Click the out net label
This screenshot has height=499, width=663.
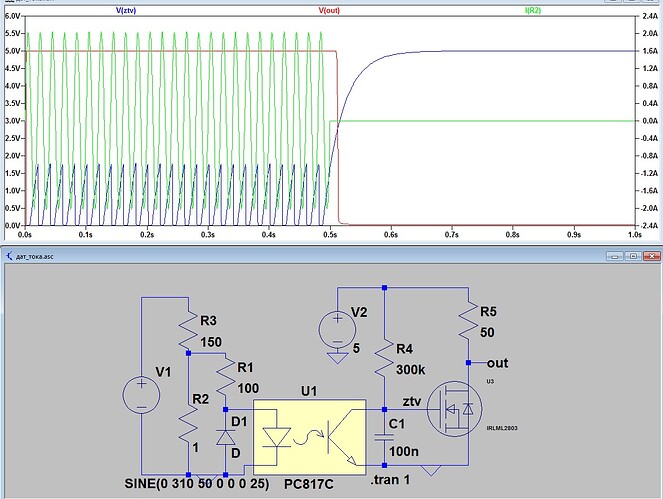498,363
